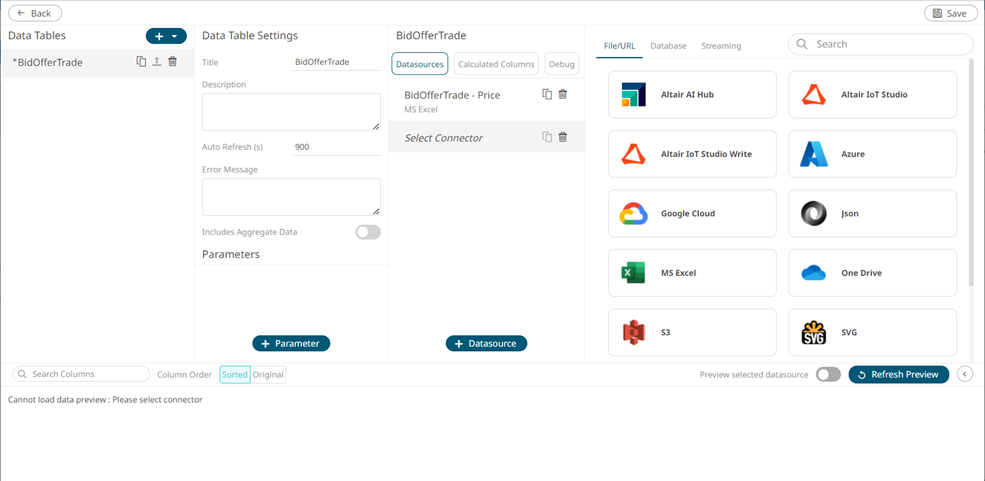Delete the Select Connector datasource row
The width and height of the screenshot is (985, 481).
coord(563,137)
